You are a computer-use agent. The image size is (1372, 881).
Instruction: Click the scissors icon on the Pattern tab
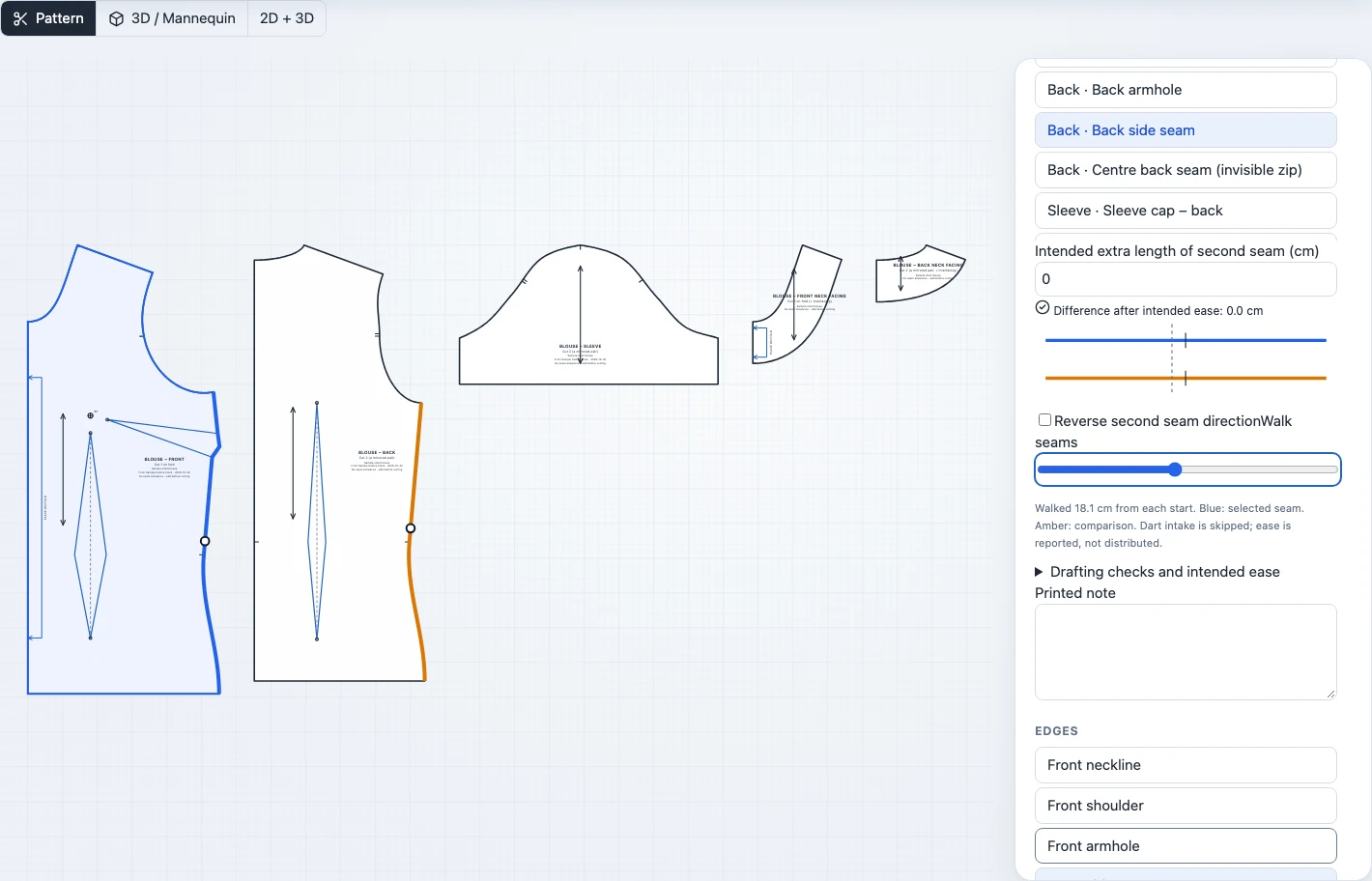(20, 18)
